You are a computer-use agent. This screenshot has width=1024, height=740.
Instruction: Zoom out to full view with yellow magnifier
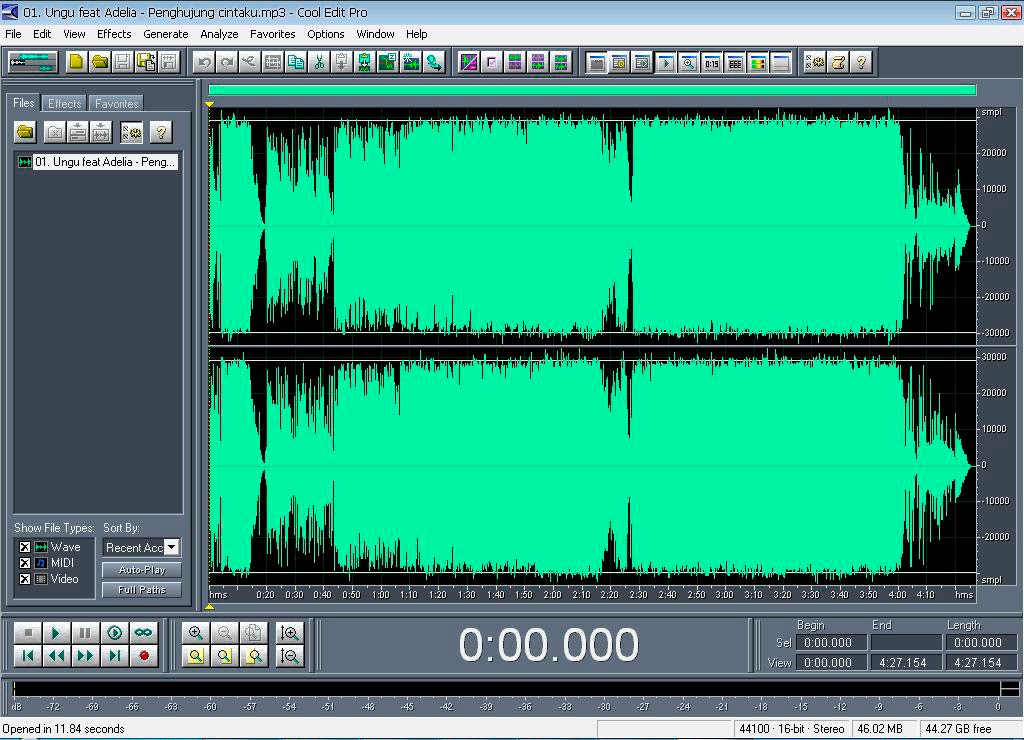(x=195, y=656)
